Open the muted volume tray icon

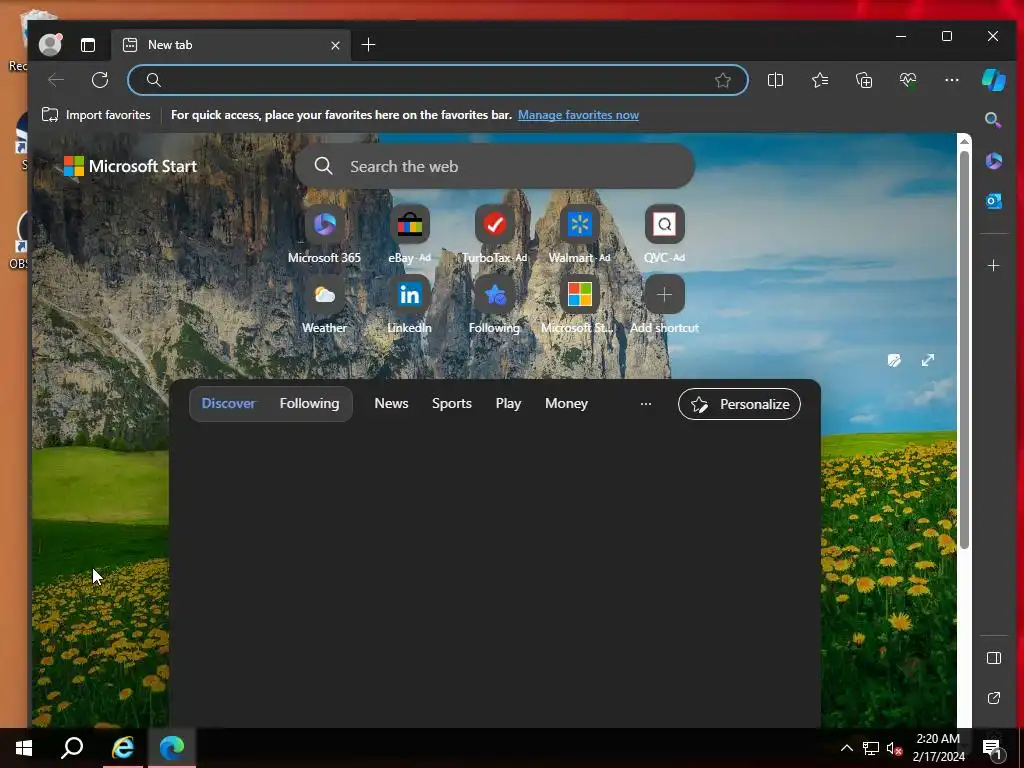[894, 748]
